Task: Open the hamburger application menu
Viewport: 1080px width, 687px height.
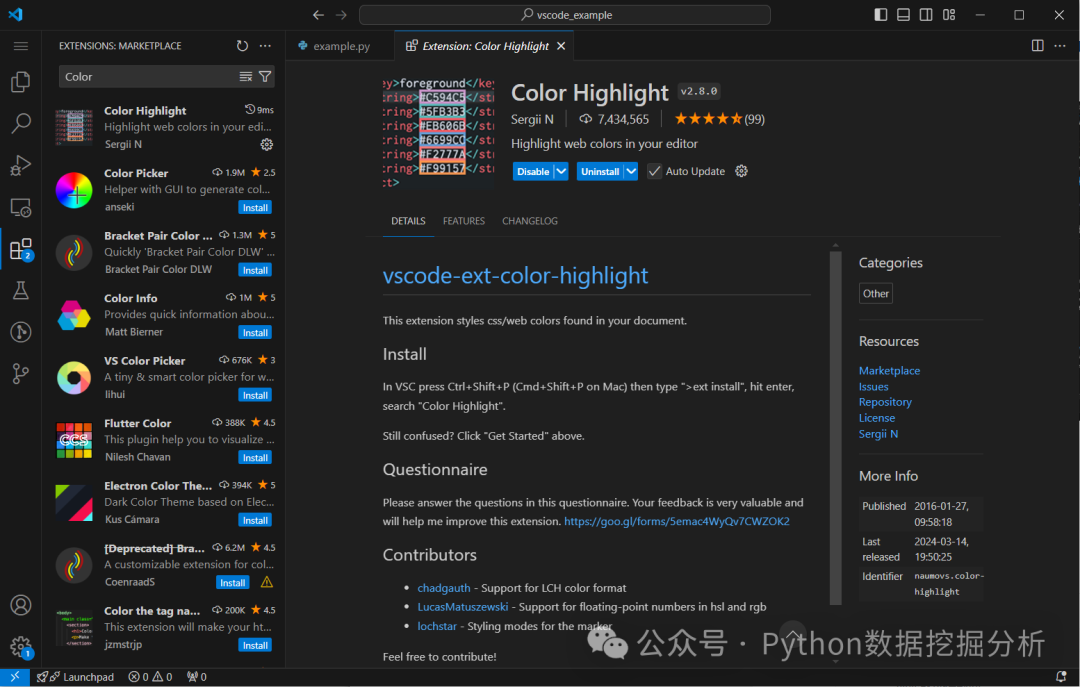Action: tap(21, 46)
